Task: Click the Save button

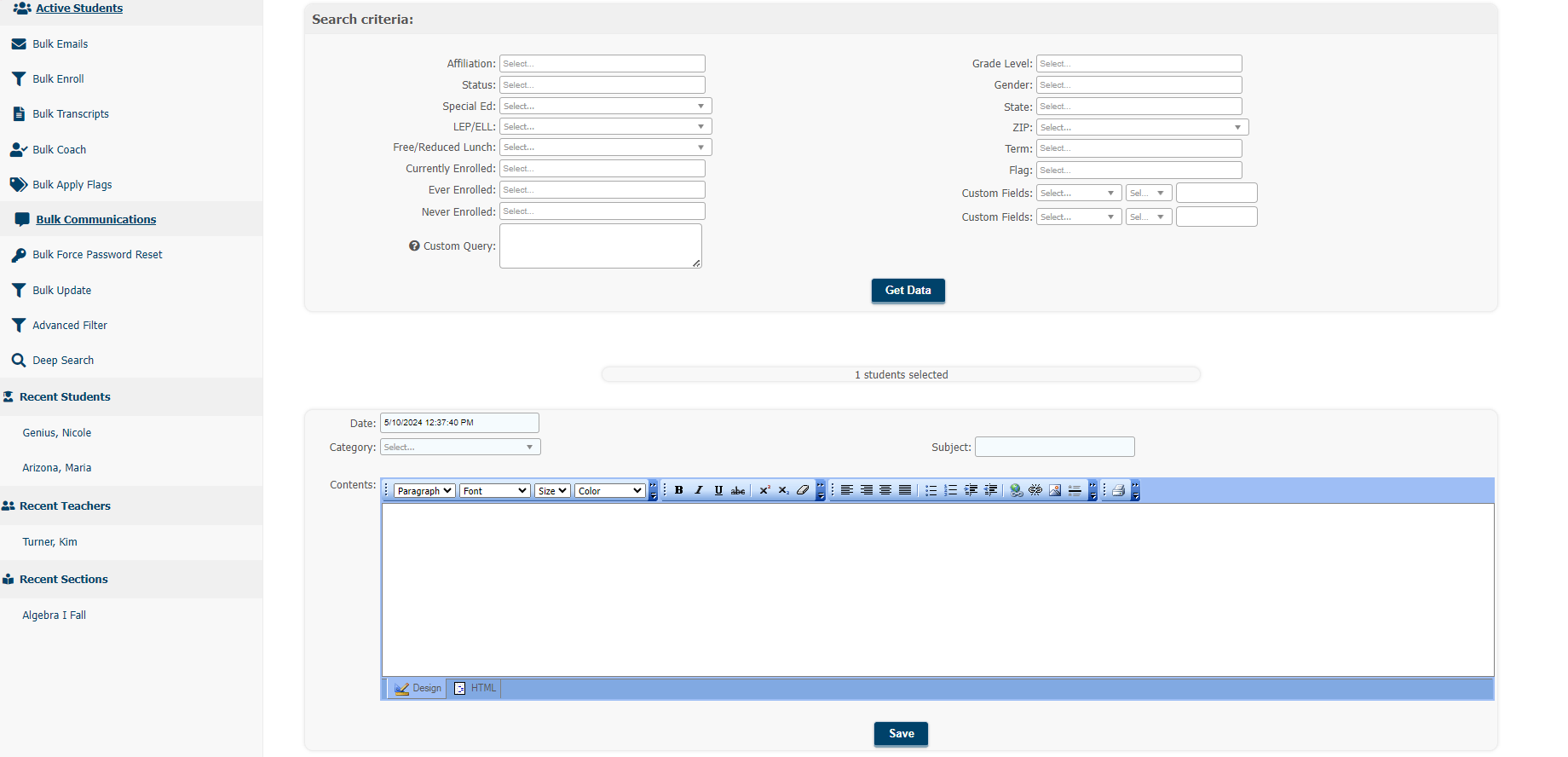Action: tap(902, 734)
